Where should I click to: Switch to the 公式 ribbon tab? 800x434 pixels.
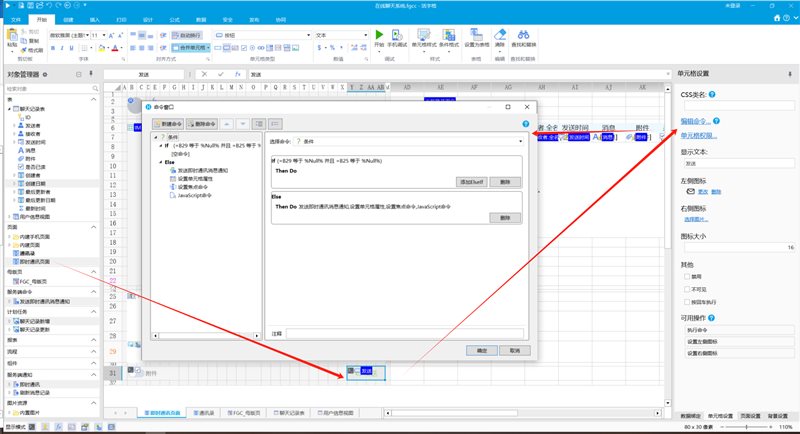point(174,19)
